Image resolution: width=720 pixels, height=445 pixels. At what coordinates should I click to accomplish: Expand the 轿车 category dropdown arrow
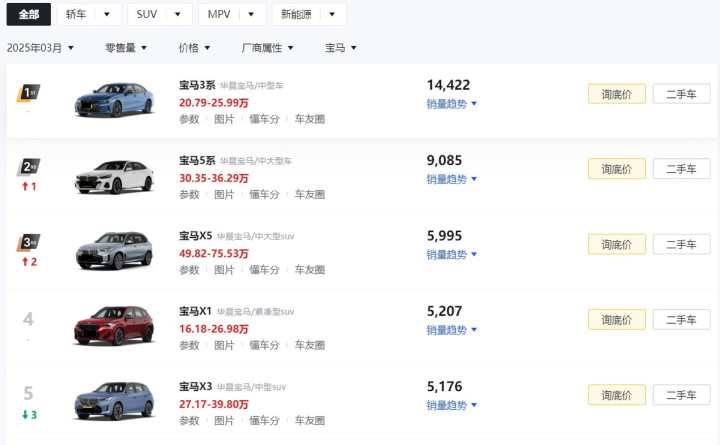(x=107, y=14)
